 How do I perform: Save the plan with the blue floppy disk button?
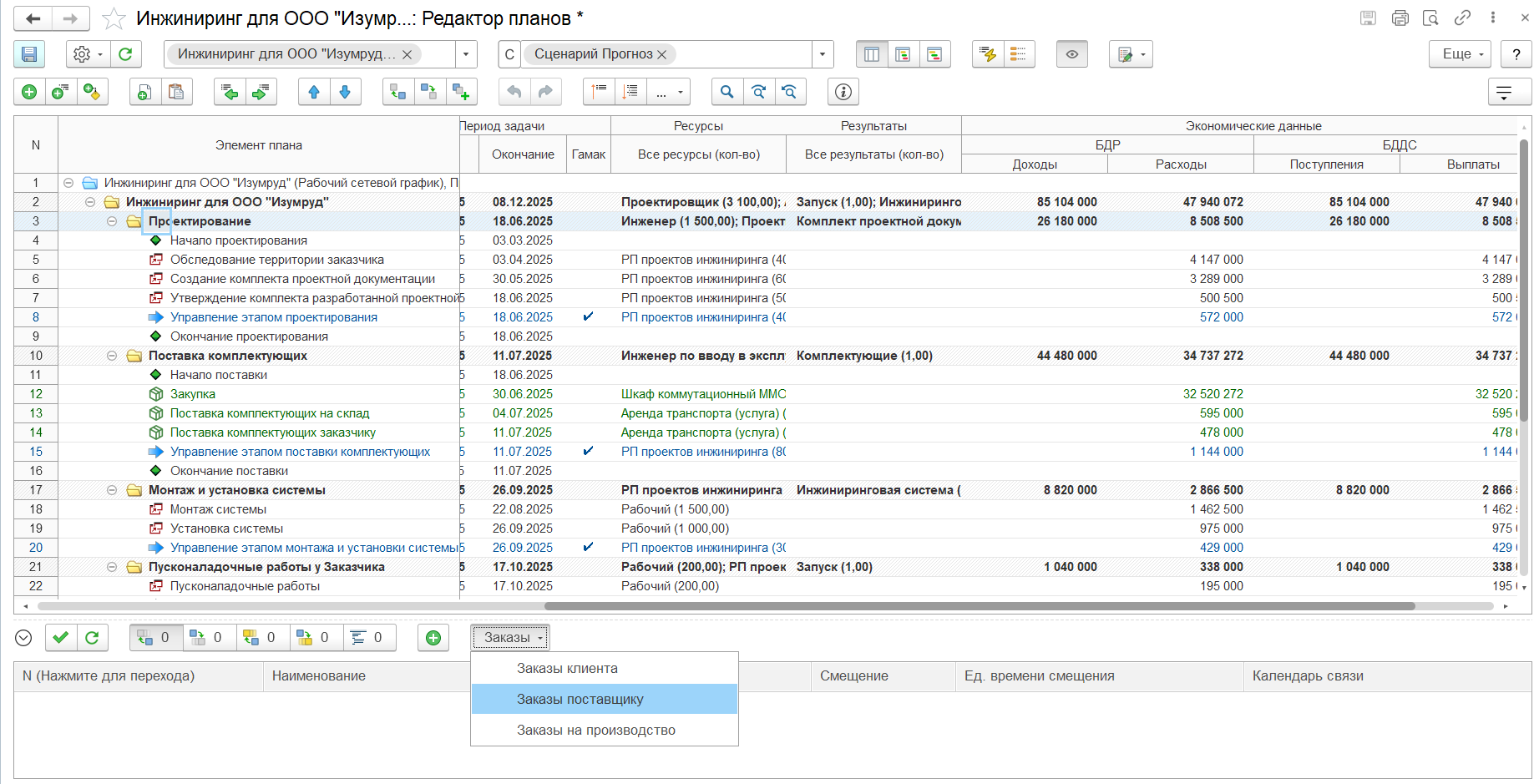point(29,54)
